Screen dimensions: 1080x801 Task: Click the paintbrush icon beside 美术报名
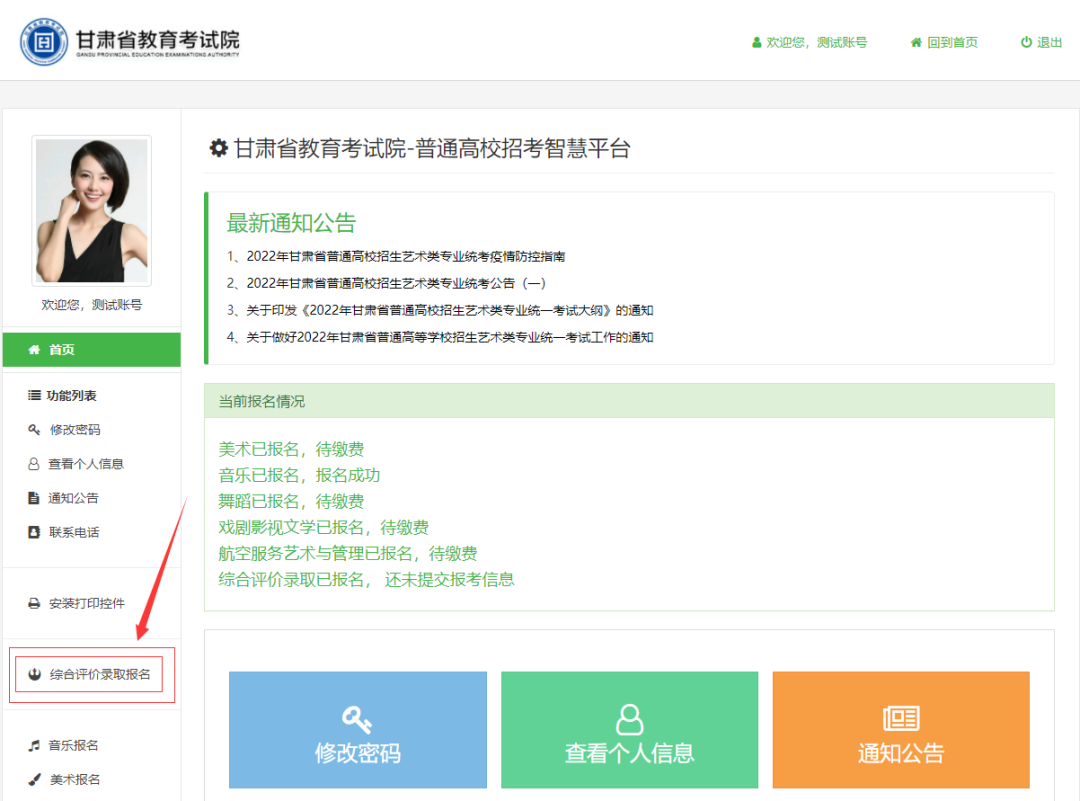tap(34, 780)
